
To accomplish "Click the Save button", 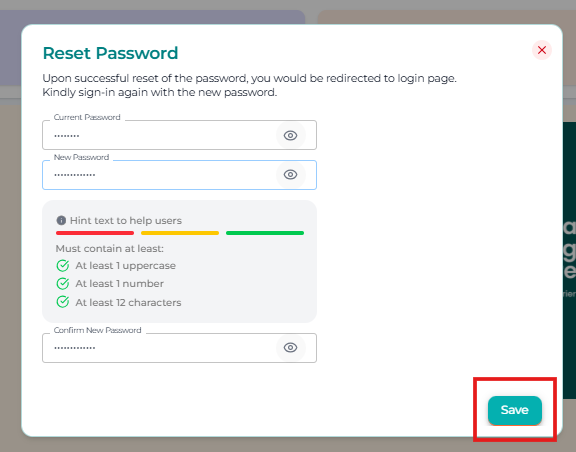I will tap(515, 410).
